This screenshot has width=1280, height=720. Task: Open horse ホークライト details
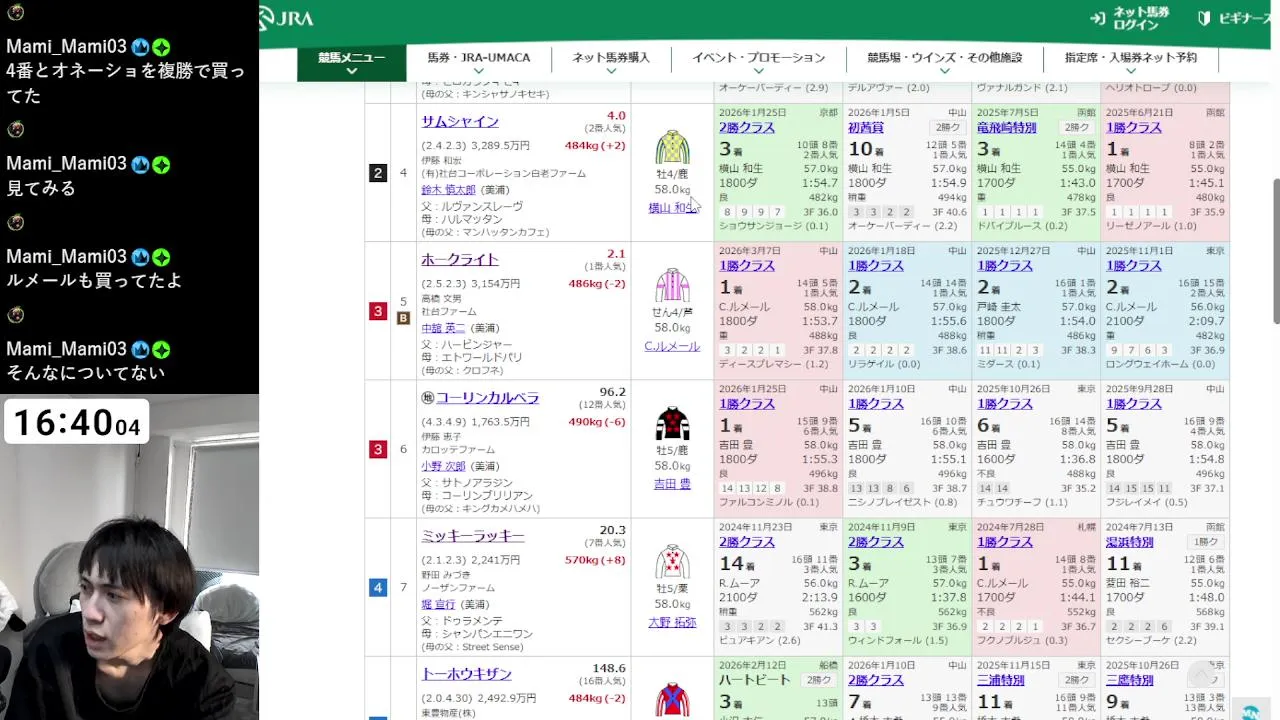tap(460, 259)
